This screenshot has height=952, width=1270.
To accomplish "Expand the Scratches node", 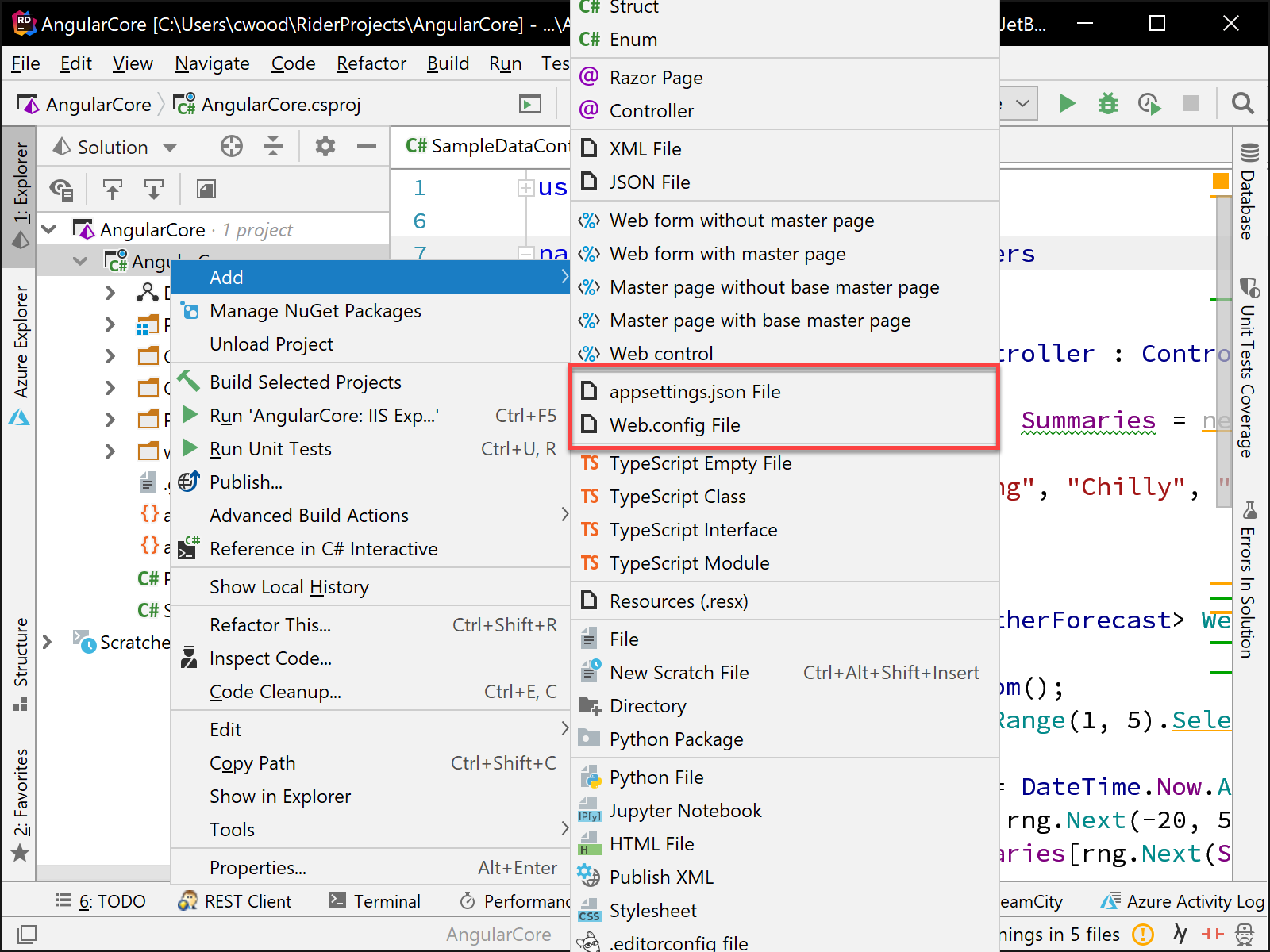I will (x=48, y=642).
